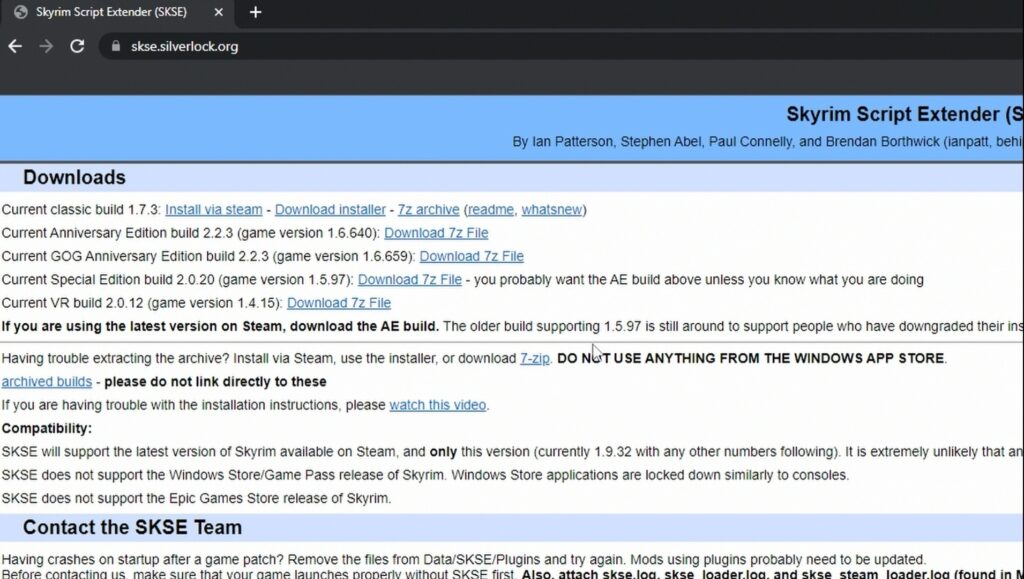Download 7z File for Special Edition 2.0.20
The image size is (1024, 579).
(409, 279)
